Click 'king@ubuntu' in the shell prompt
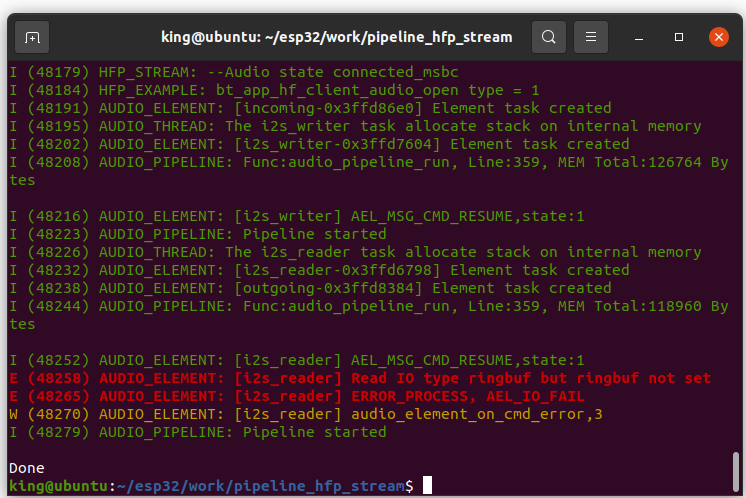The width and height of the screenshot is (746, 498). [x=59, y=487]
